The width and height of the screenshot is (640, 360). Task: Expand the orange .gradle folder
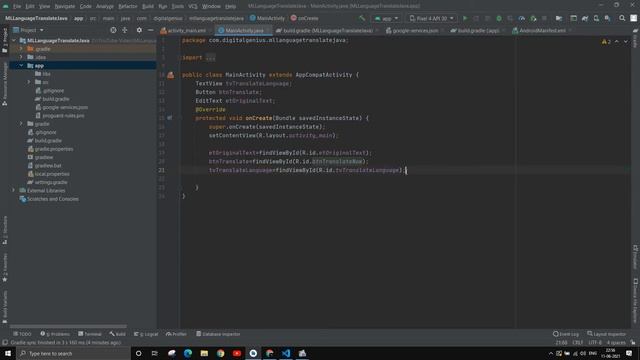21,49
